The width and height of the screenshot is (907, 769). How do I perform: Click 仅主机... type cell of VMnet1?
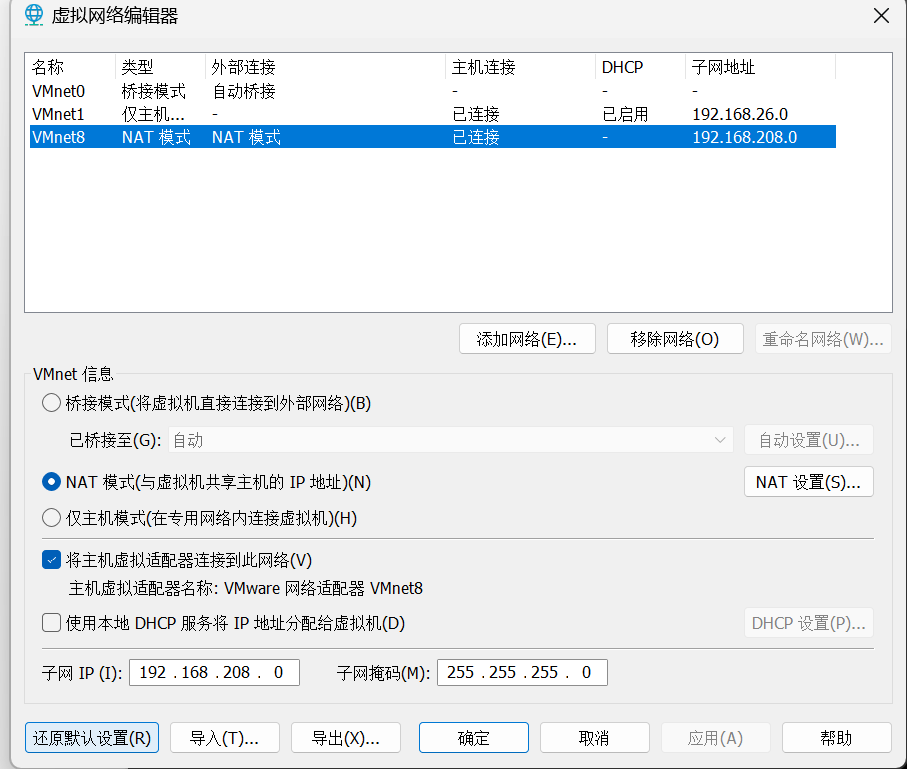[153, 114]
